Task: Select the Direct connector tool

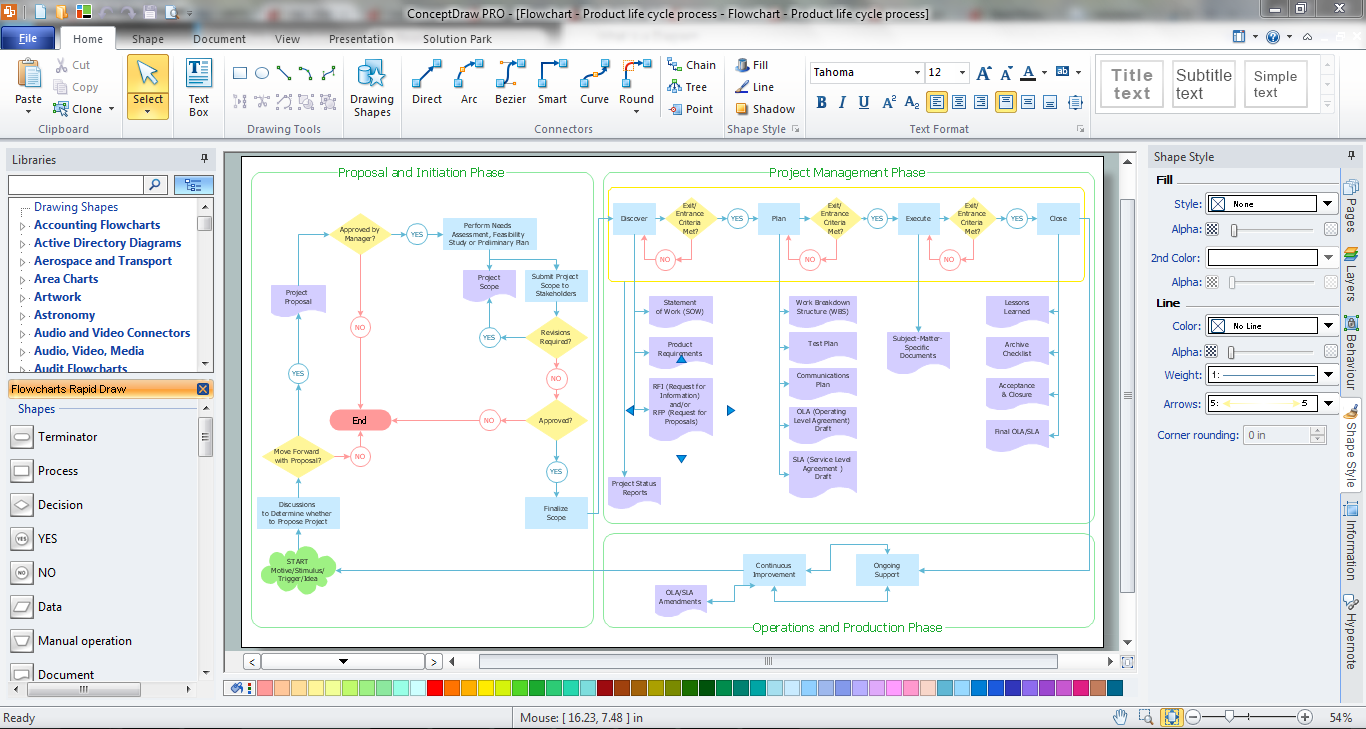Action: 427,82
